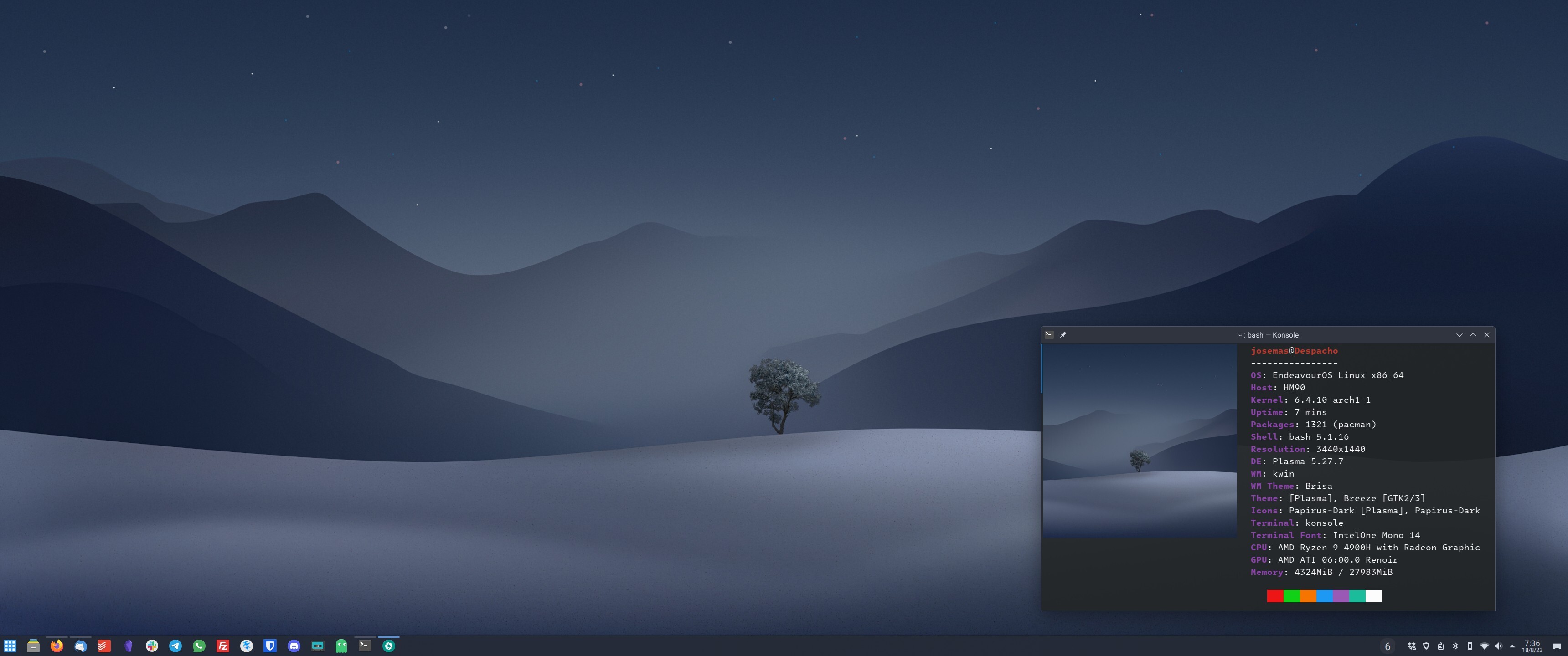This screenshot has width=1568, height=656.
Task: Click the "Memory: 4324MiB / 27983MiB" line
Action: click(x=1321, y=572)
